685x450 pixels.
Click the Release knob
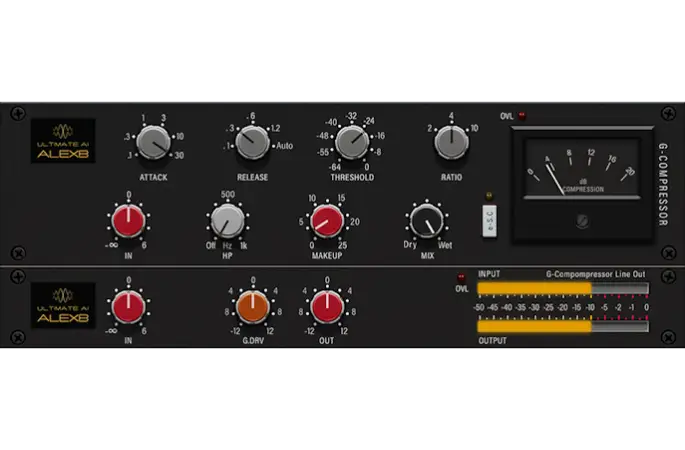tap(252, 143)
